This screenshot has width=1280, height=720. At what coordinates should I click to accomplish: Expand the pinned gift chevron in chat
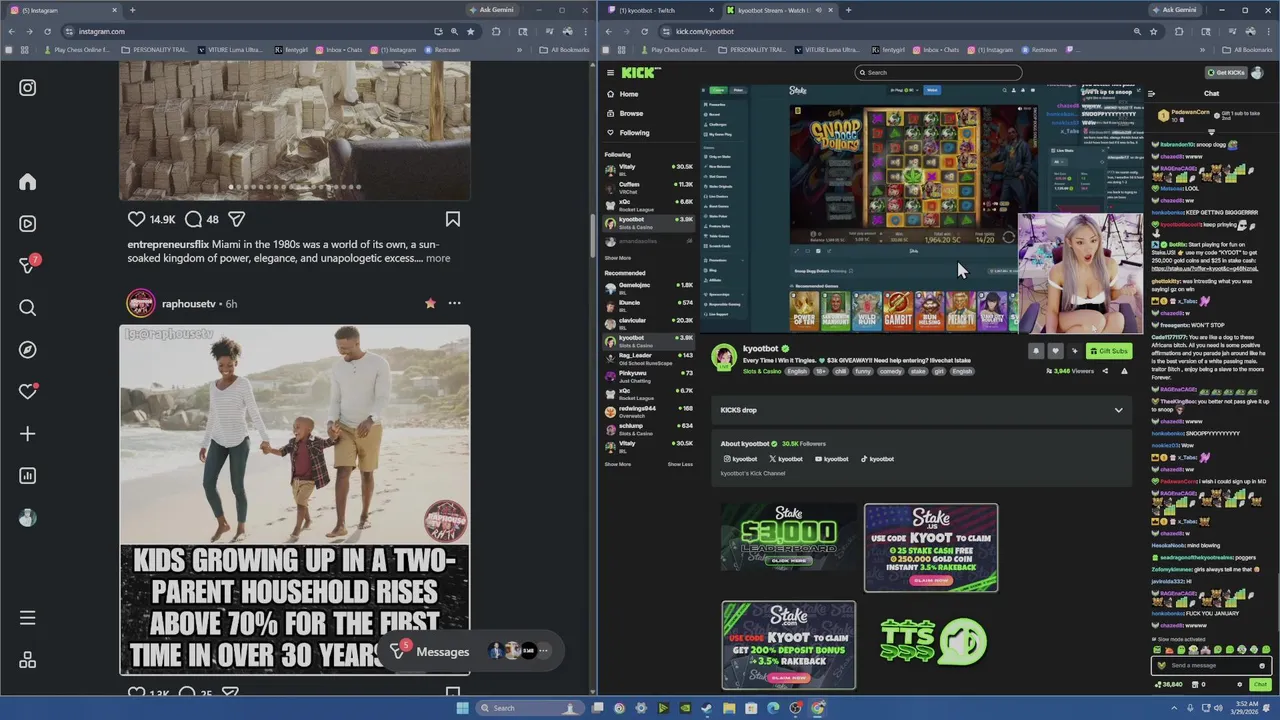coord(1212,132)
